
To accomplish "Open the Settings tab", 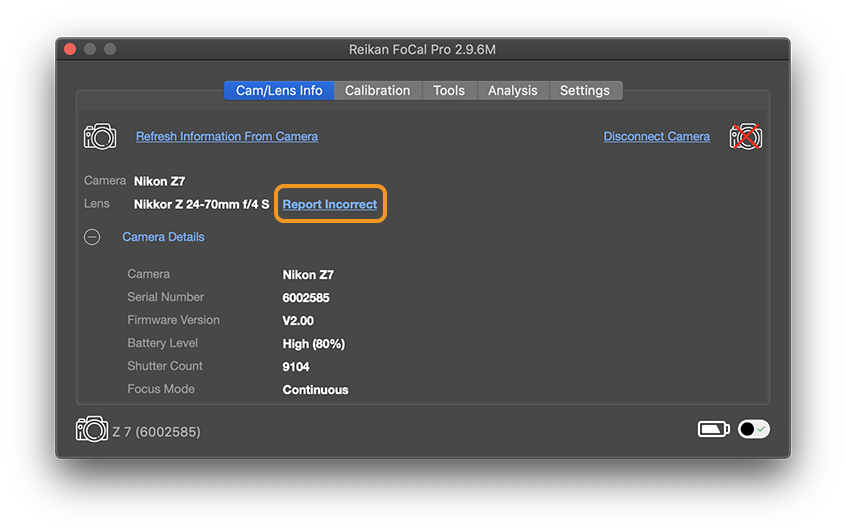I will [585, 91].
